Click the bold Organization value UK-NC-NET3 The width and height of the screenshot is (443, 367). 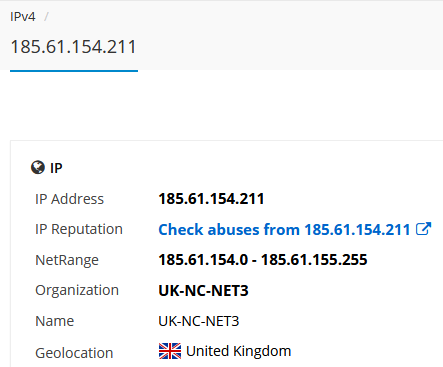(x=203, y=290)
